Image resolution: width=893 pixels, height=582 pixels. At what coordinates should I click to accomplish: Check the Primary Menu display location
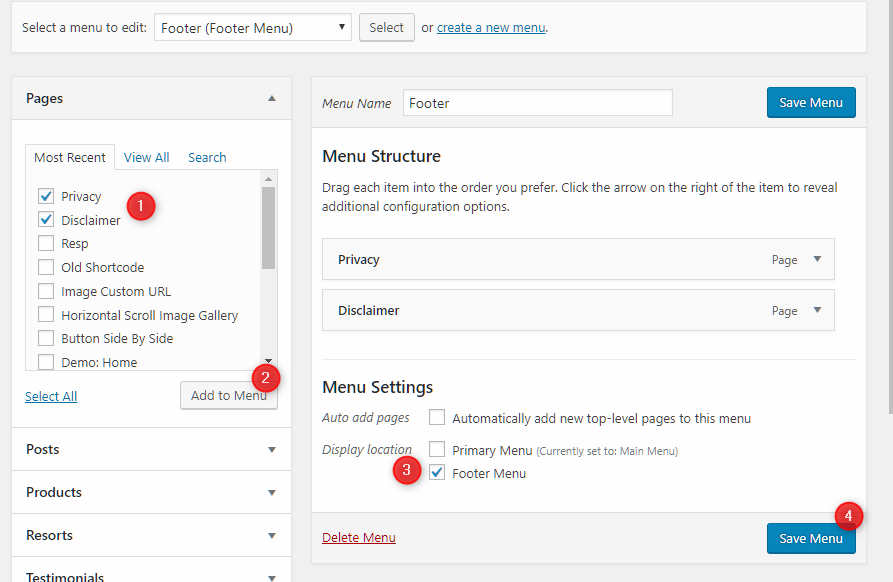[437, 450]
